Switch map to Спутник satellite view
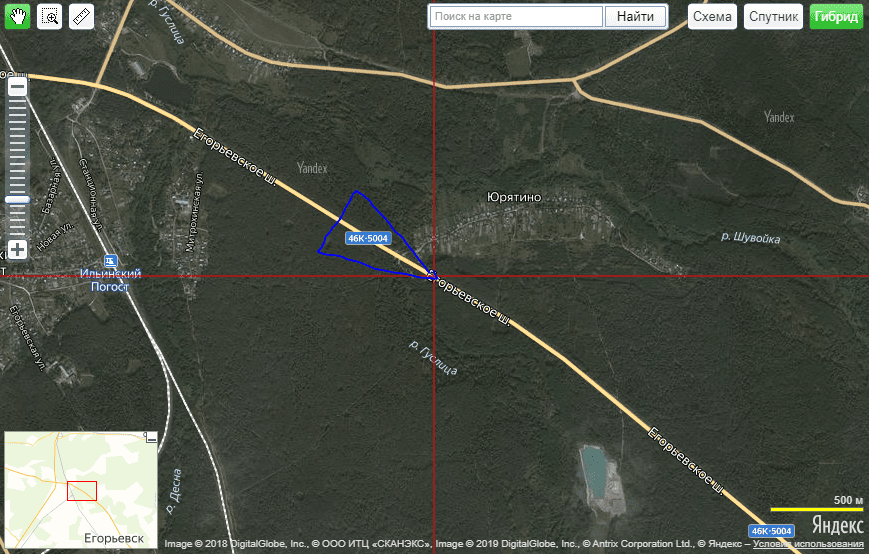The height and width of the screenshot is (555, 869). point(773,17)
